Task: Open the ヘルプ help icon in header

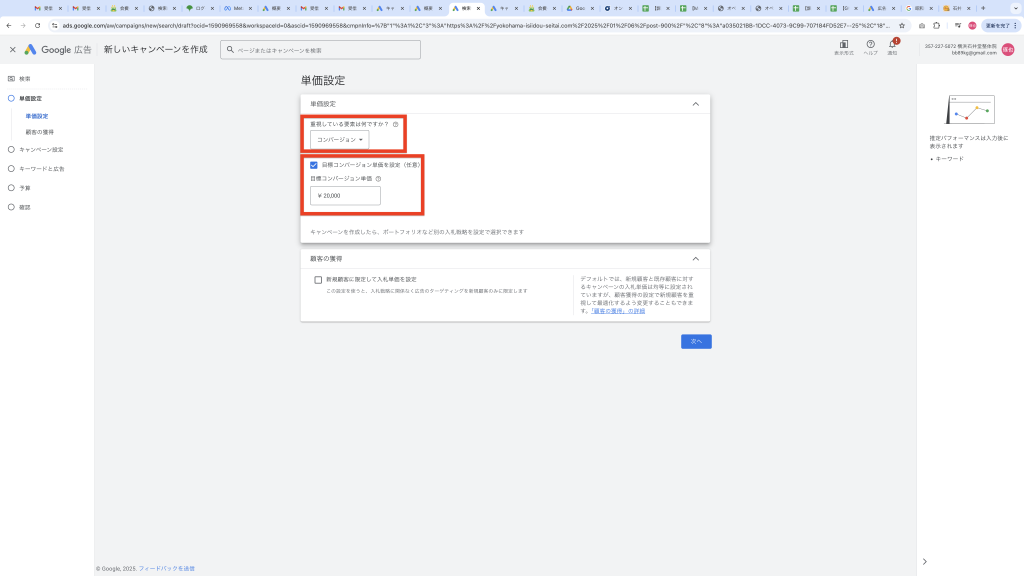Action: pos(870,44)
